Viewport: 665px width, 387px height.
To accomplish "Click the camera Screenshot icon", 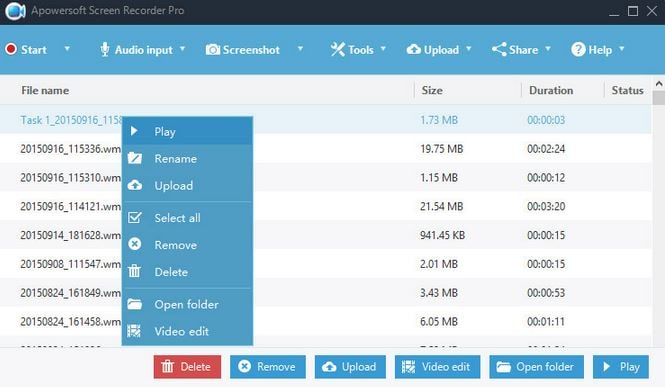I will pos(212,50).
